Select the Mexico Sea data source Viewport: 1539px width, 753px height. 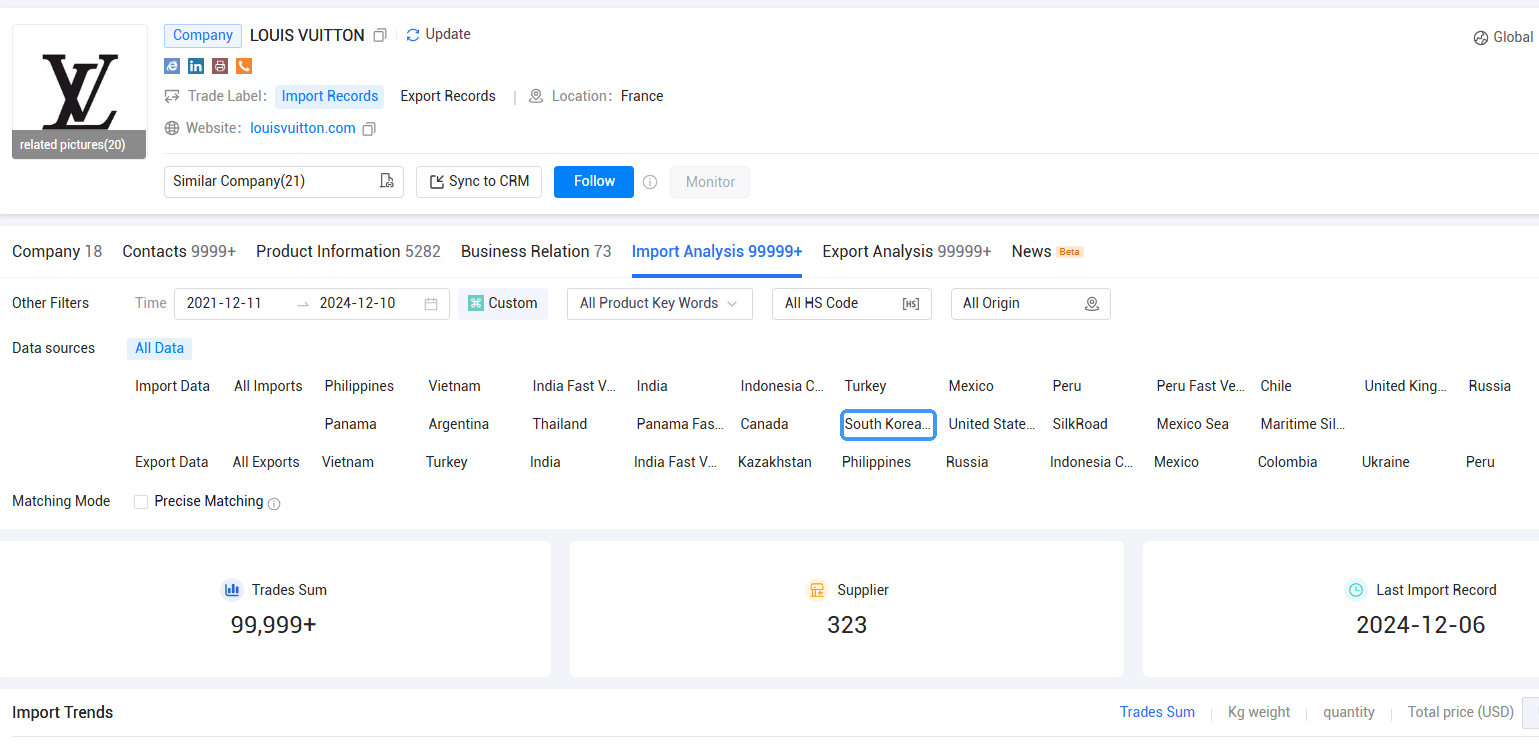1192,425
